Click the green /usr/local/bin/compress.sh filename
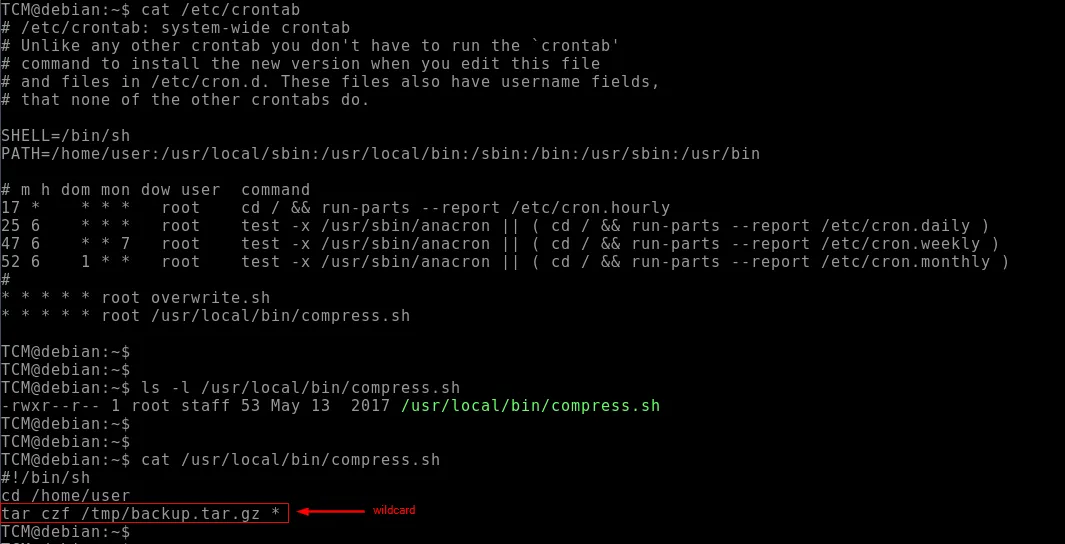The height and width of the screenshot is (544, 1065). [530, 406]
